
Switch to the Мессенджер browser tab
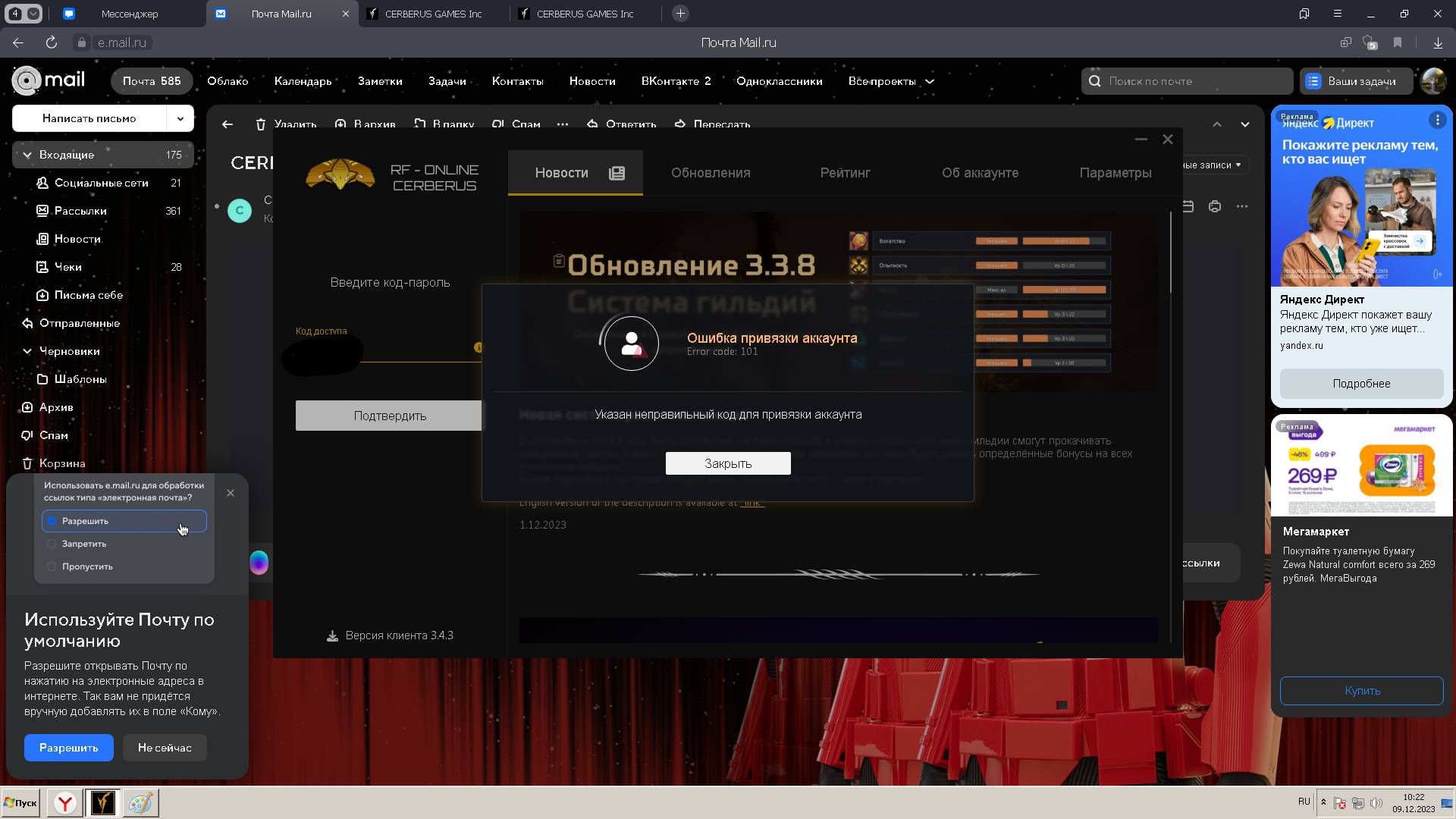[129, 14]
